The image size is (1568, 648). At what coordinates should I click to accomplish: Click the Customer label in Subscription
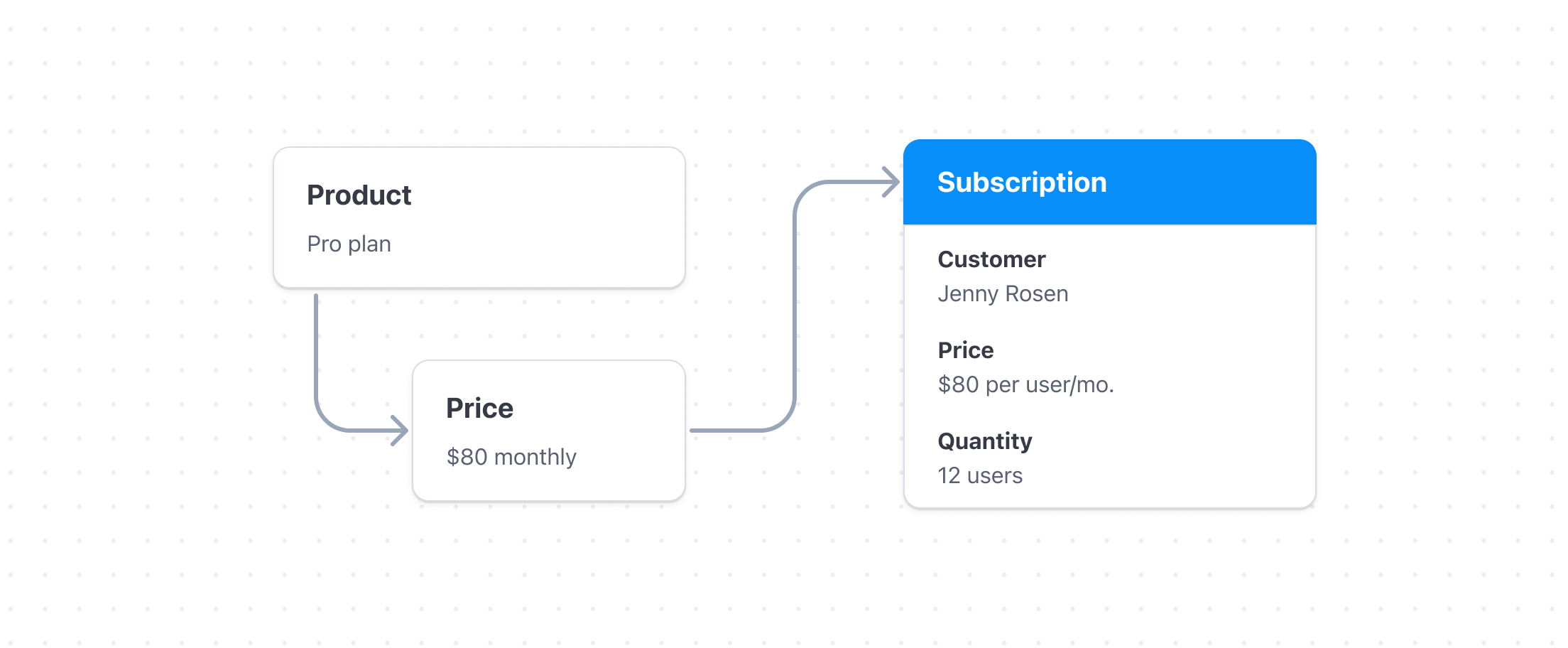click(991, 259)
